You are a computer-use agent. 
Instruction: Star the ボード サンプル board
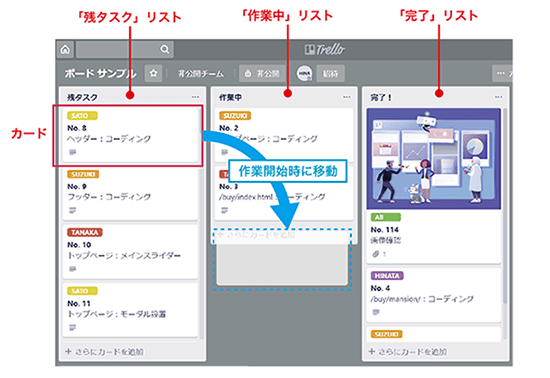153,73
